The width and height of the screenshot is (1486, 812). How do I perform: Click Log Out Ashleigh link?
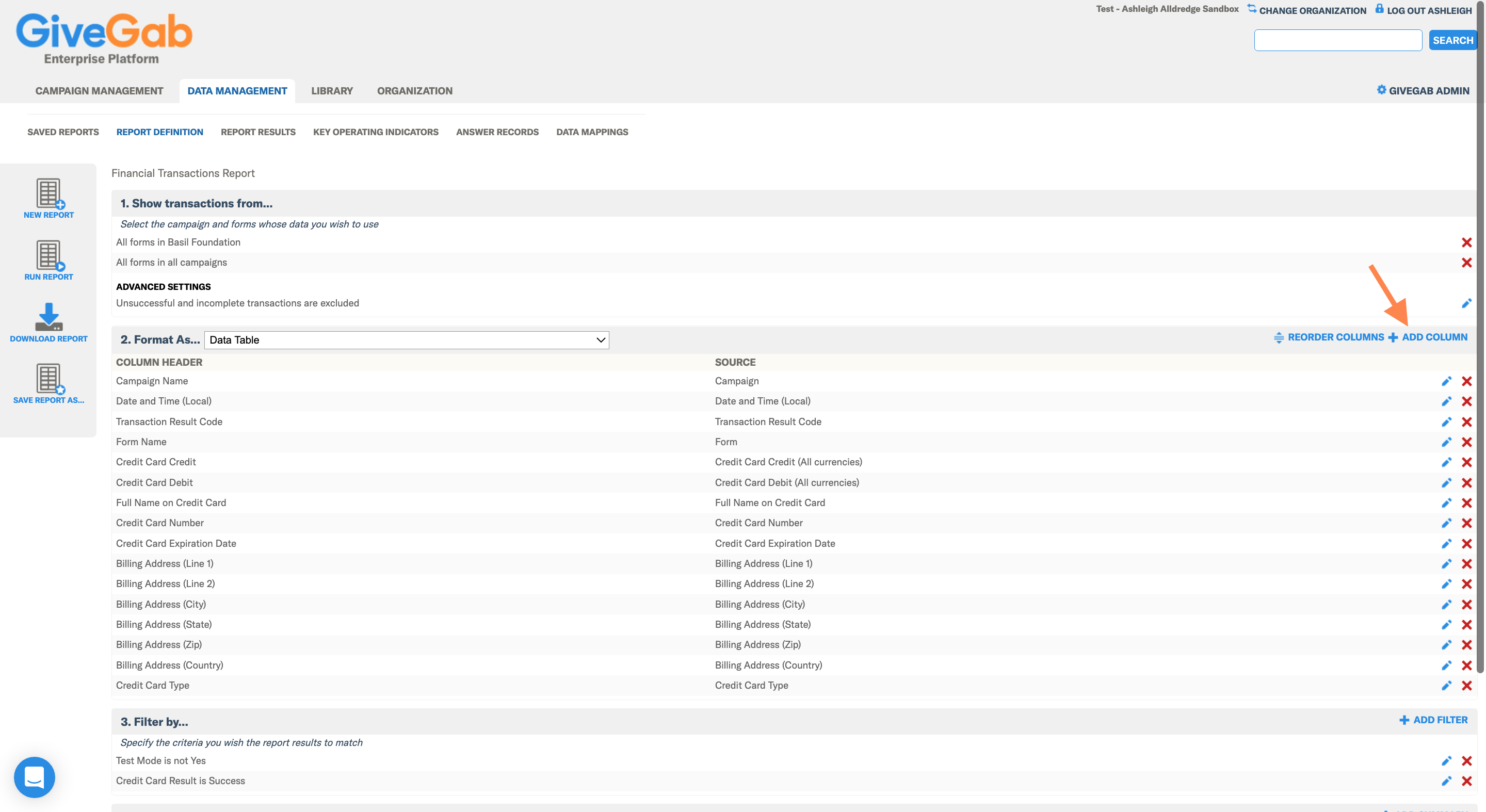pos(1424,10)
